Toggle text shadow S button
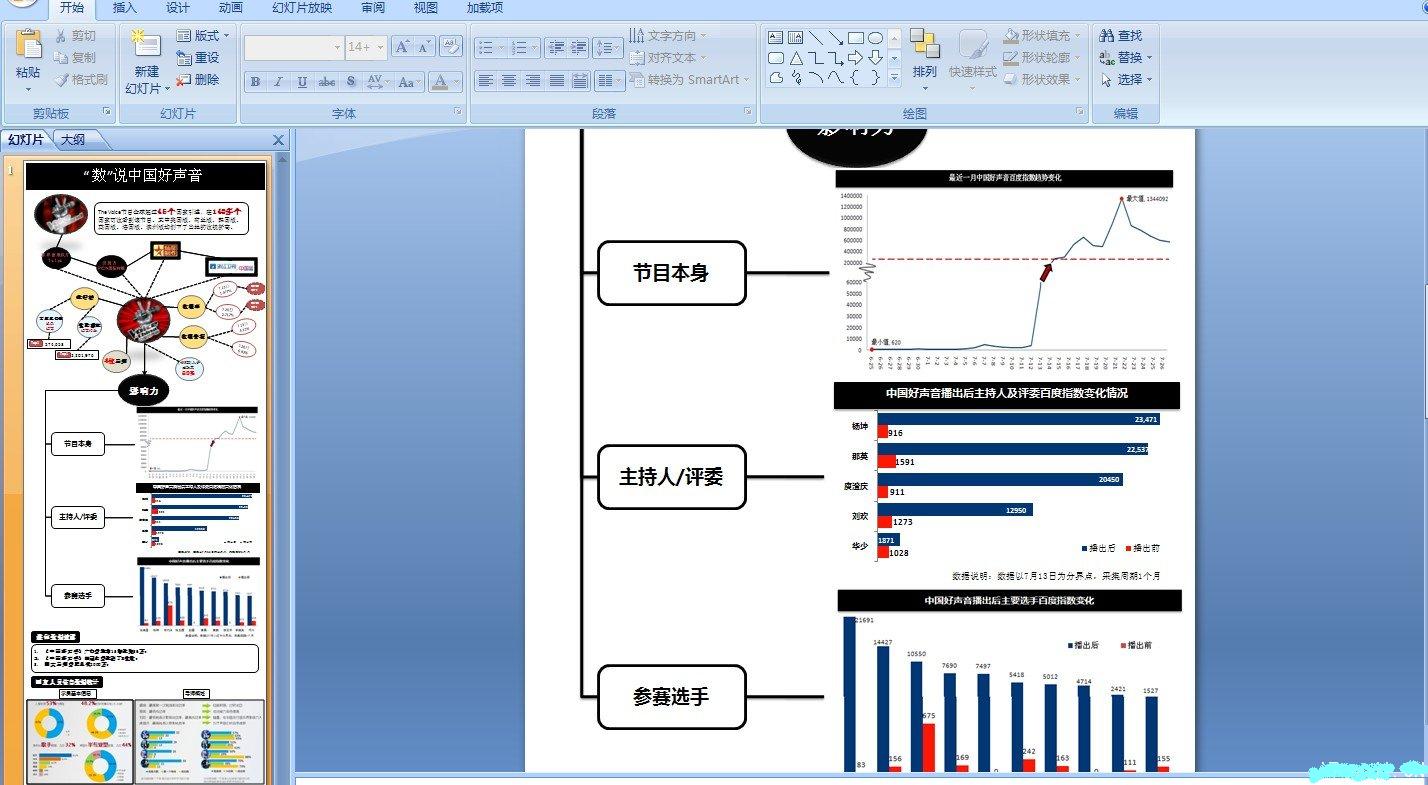Image resolution: width=1428 pixels, height=785 pixels. 351,82
